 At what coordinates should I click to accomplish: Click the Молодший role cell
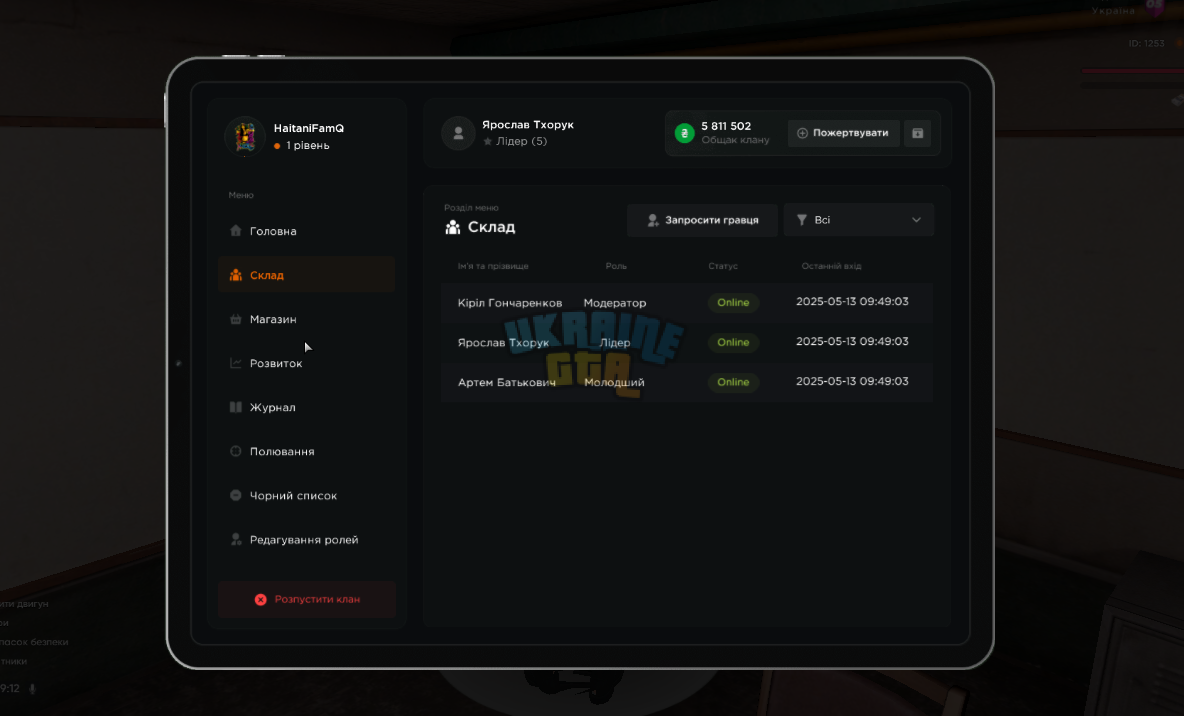(x=615, y=382)
